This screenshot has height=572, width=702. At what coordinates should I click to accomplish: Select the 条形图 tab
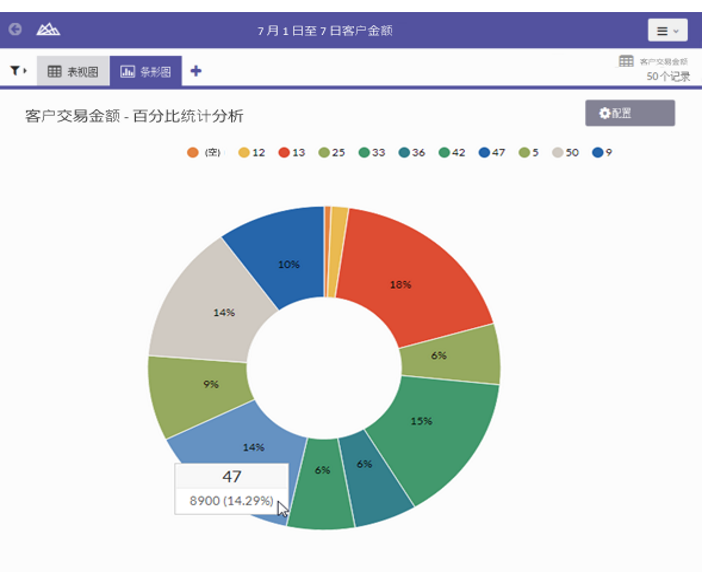[146, 72]
